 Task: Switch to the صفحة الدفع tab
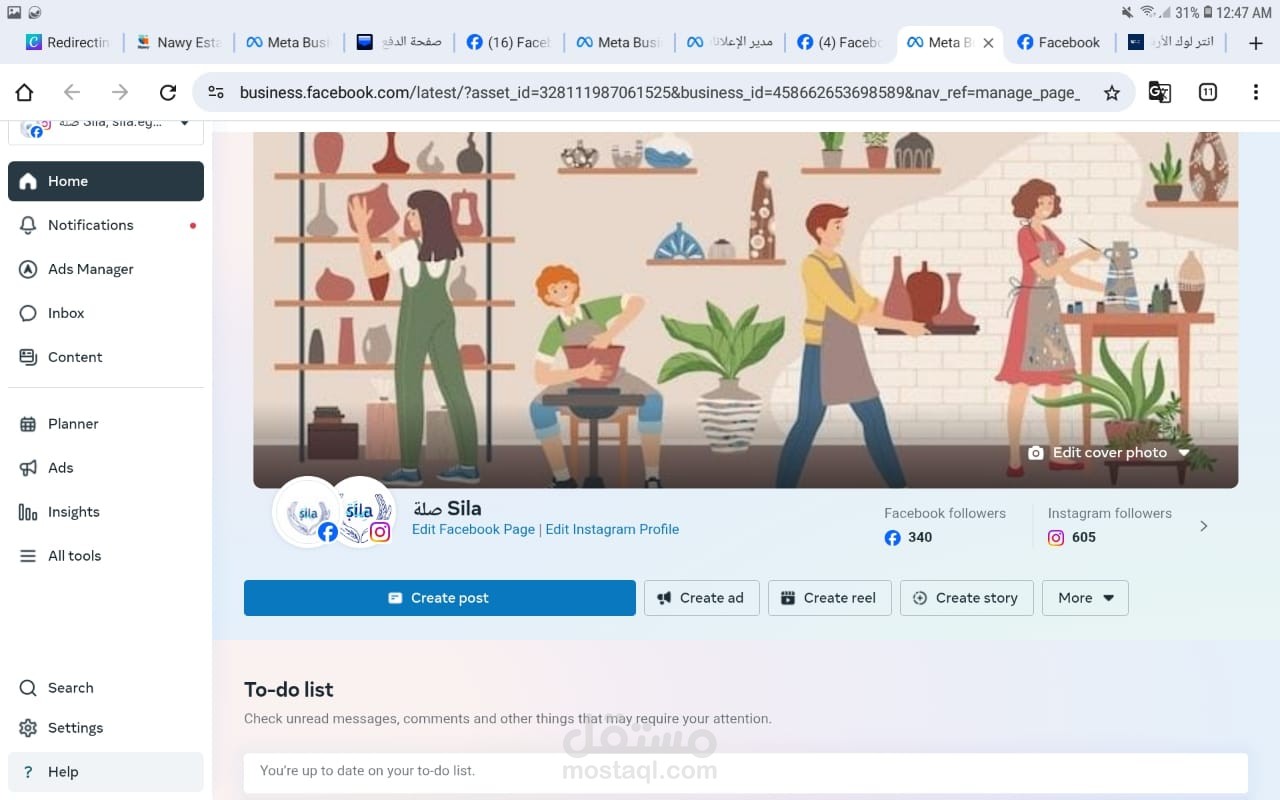[398, 42]
